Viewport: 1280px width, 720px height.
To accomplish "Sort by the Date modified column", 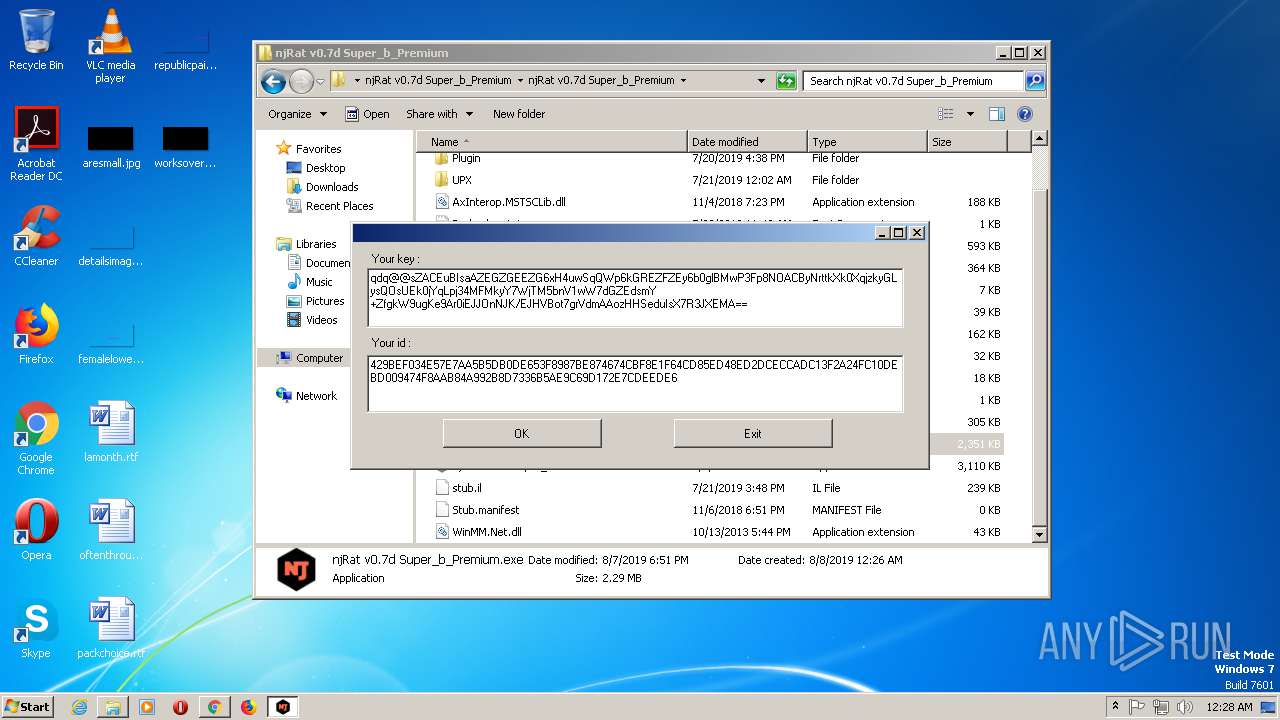I will click(x=747, y=142).
